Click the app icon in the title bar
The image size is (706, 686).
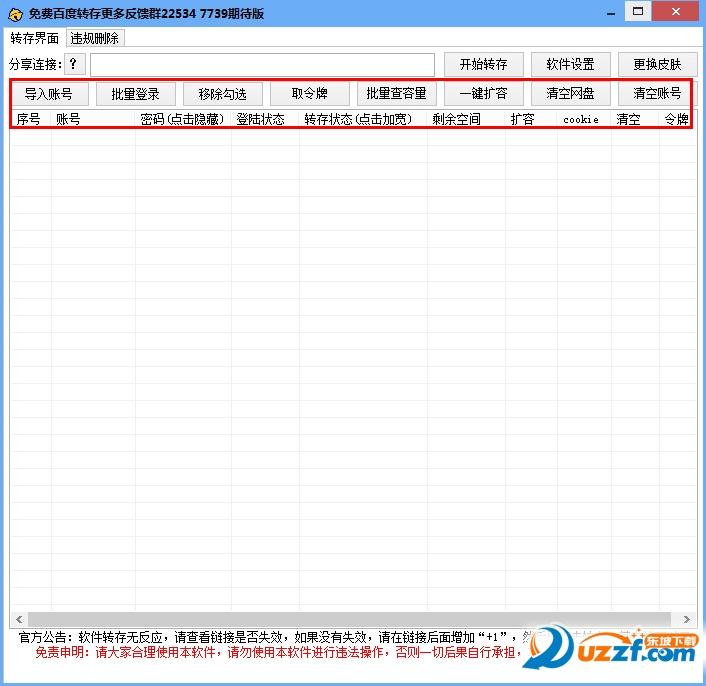[x=14, y=13]
